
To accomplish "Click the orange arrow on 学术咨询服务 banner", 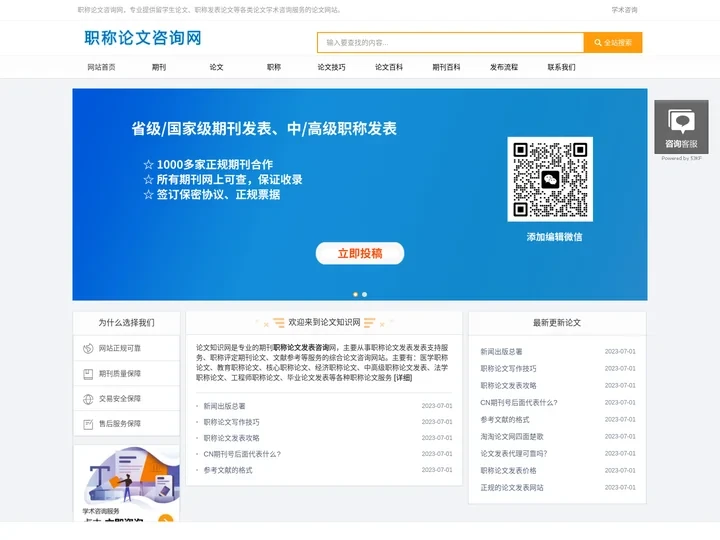I will coord(166,518).
